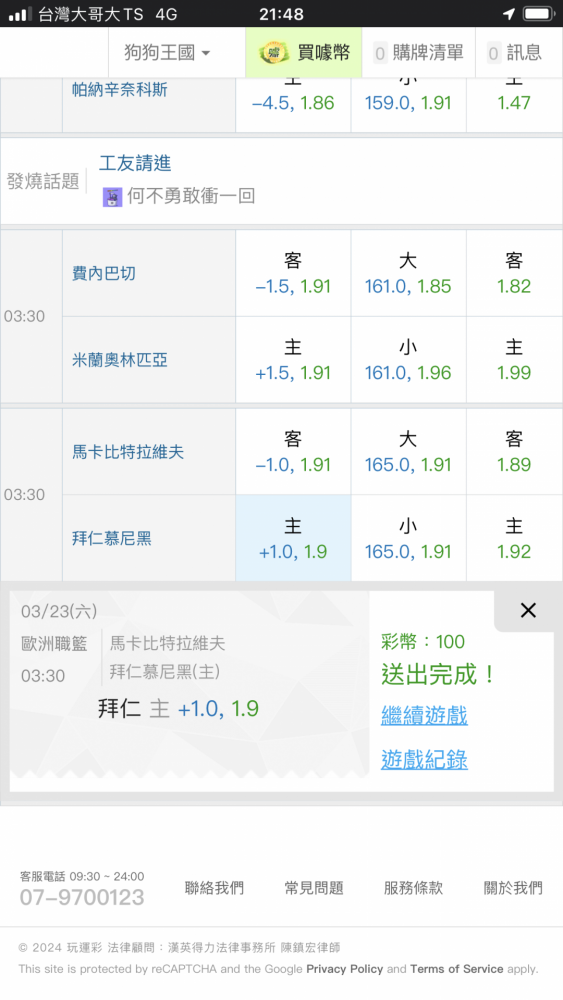The height and width of the screenshot is (1000, 563).
Task: Open the 遊戲紀錄 link
Action: 424,760
